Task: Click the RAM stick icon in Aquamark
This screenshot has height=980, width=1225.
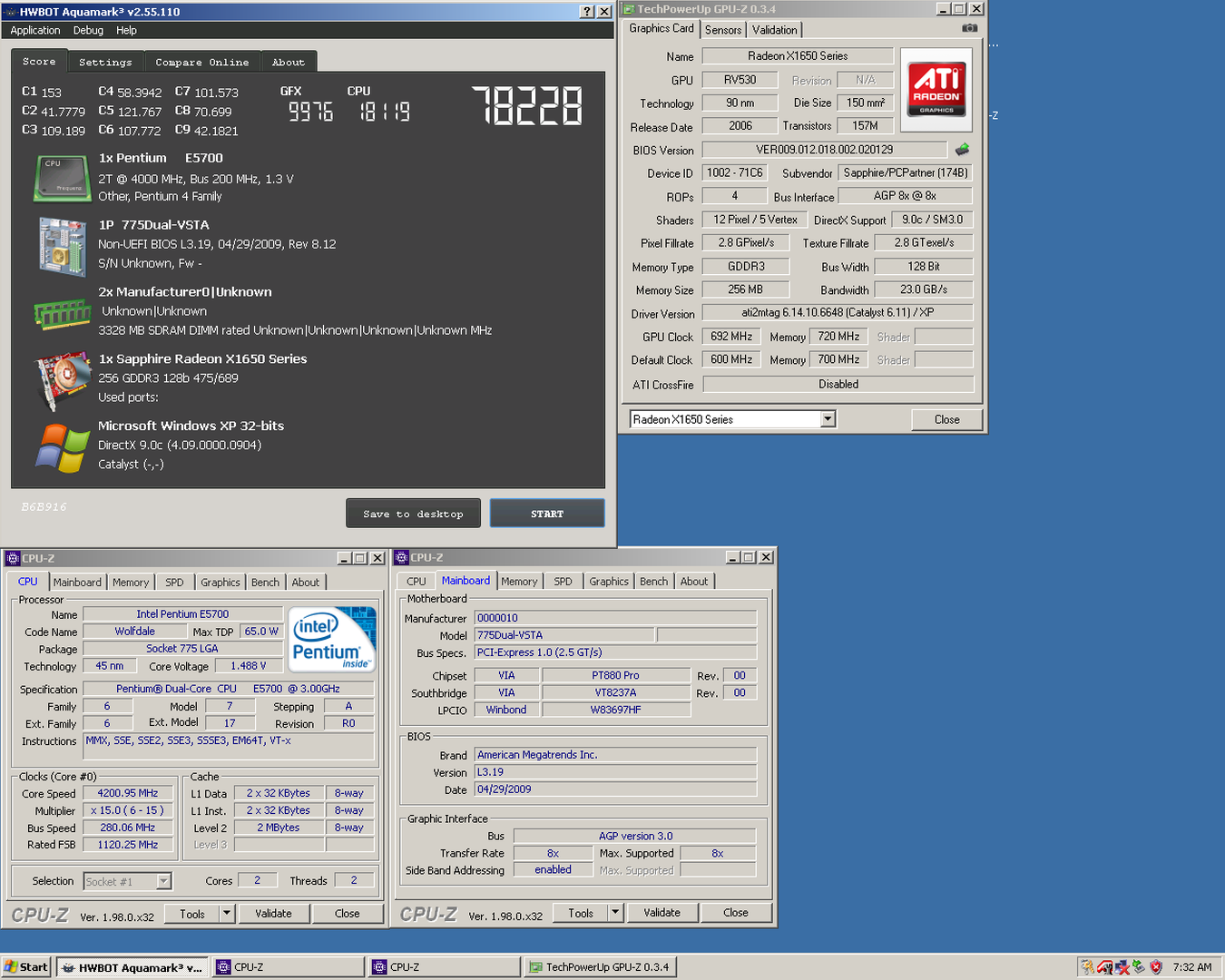Action: [x=63, y=314]
